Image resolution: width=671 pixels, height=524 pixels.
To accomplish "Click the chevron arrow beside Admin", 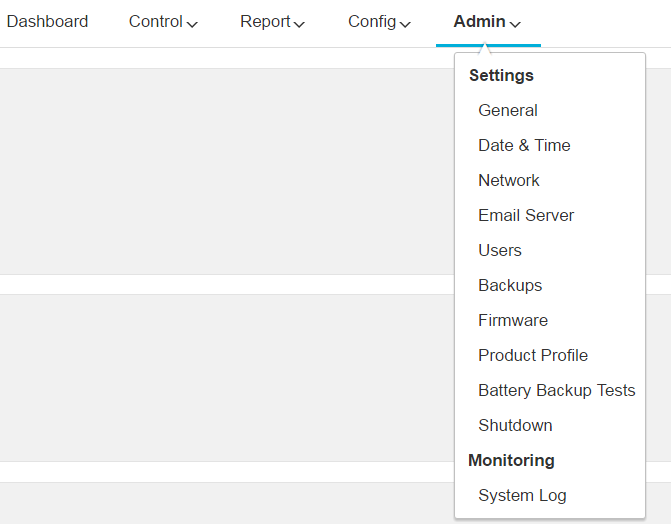I will pos(515,24).
